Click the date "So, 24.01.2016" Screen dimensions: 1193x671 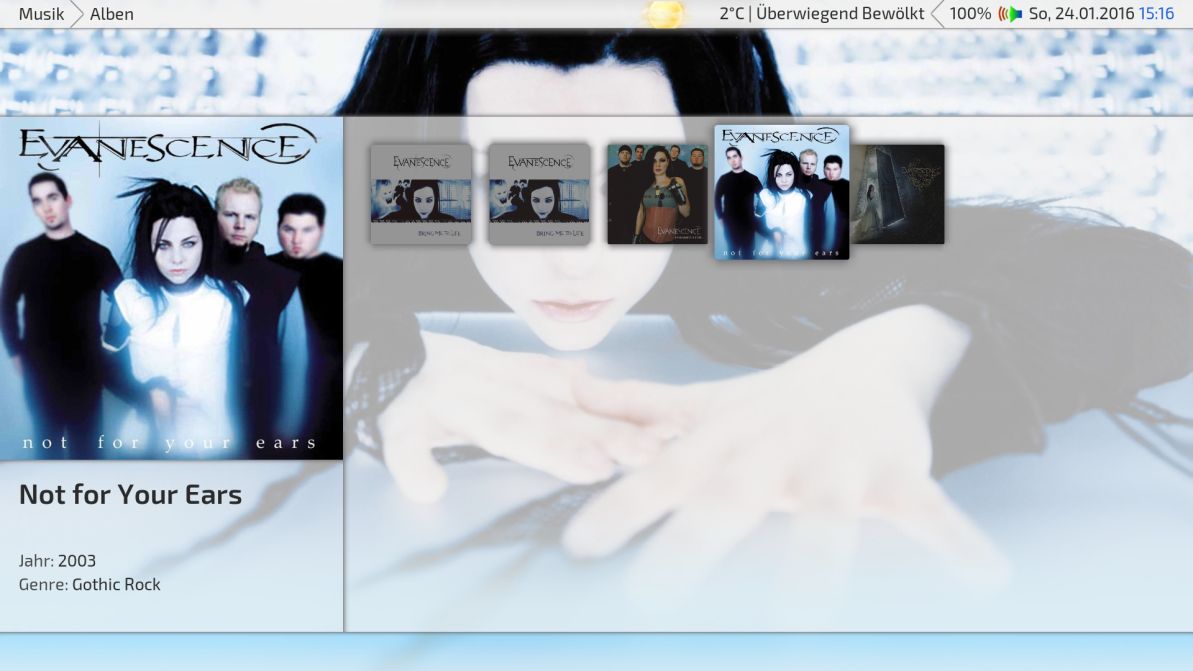(x=1081, y=14)
